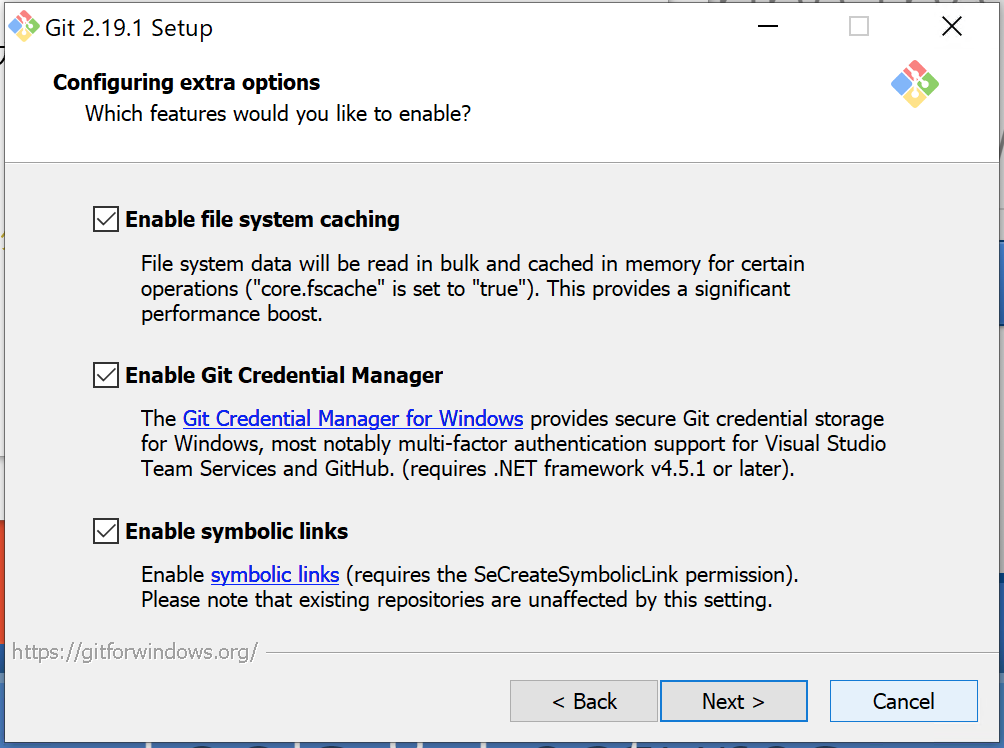Click the maximize button in the title bar

click(858, 27)
